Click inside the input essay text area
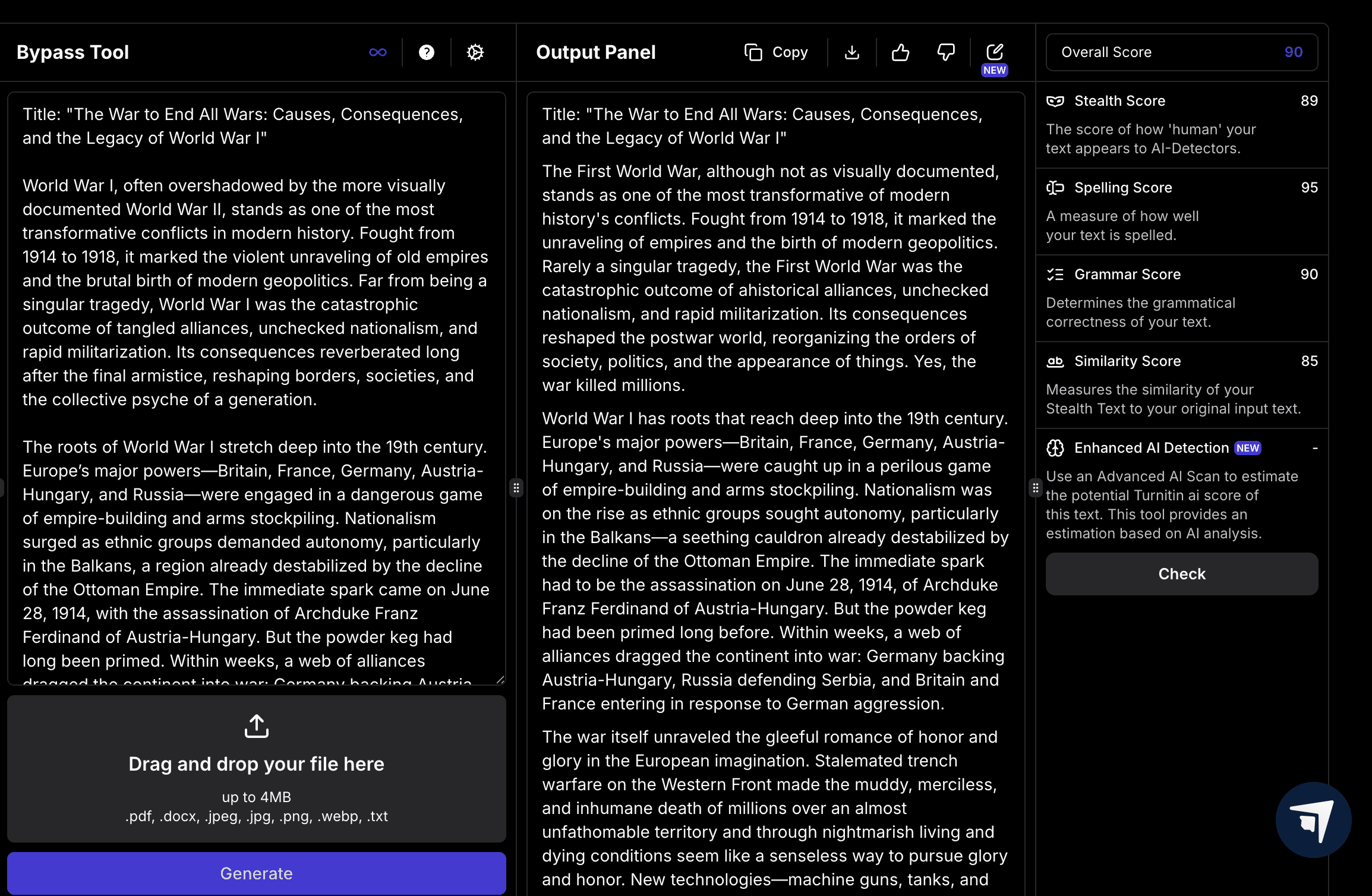Image resolution: width=1372 pixels, height=896 pixels. coord(256,386)
